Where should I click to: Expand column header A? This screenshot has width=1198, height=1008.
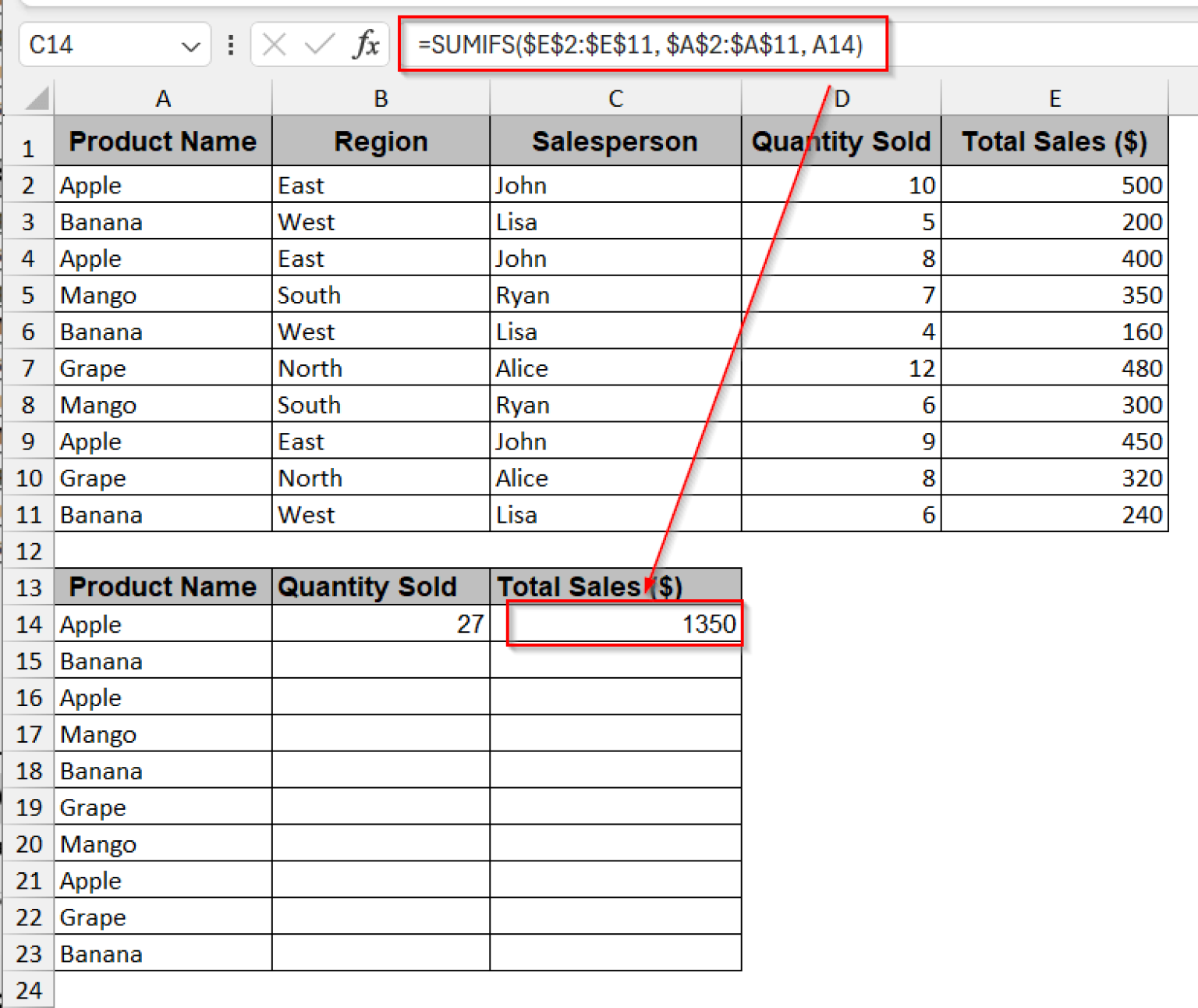163,98
